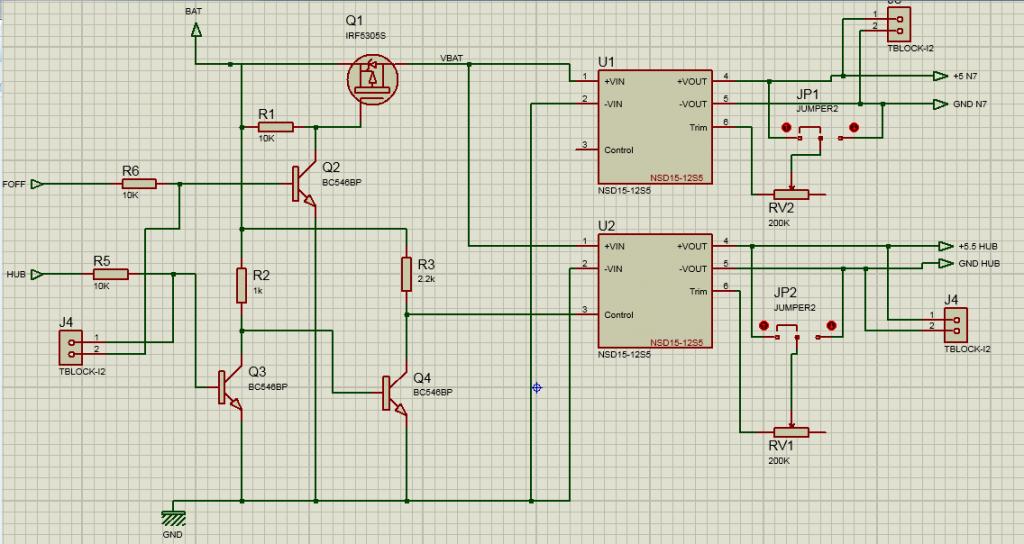
Task: Select the R1 10K resistor
Action: [275, 127]
